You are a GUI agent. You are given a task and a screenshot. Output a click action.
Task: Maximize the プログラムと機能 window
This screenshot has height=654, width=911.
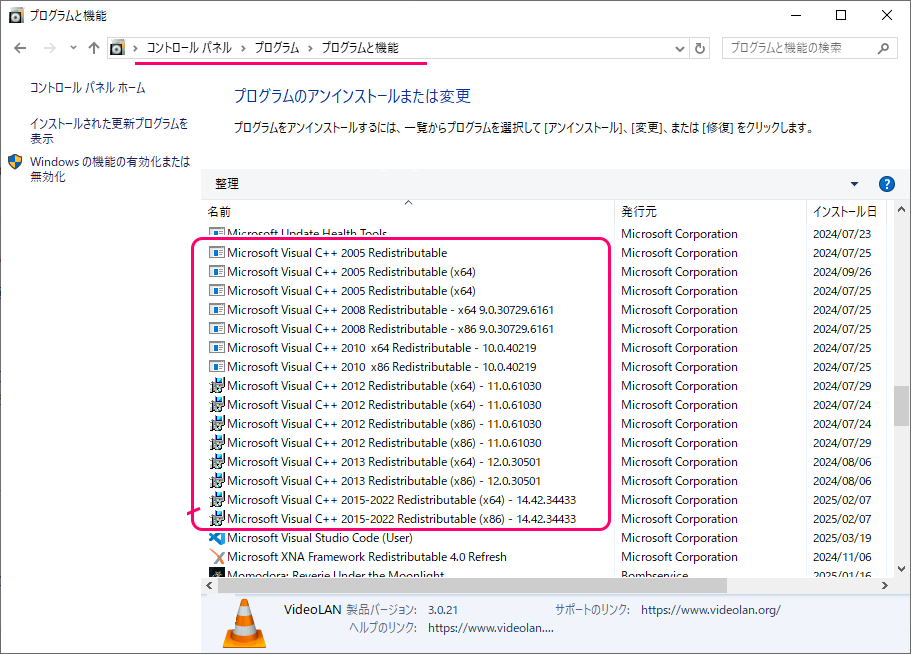click(841, 15)
